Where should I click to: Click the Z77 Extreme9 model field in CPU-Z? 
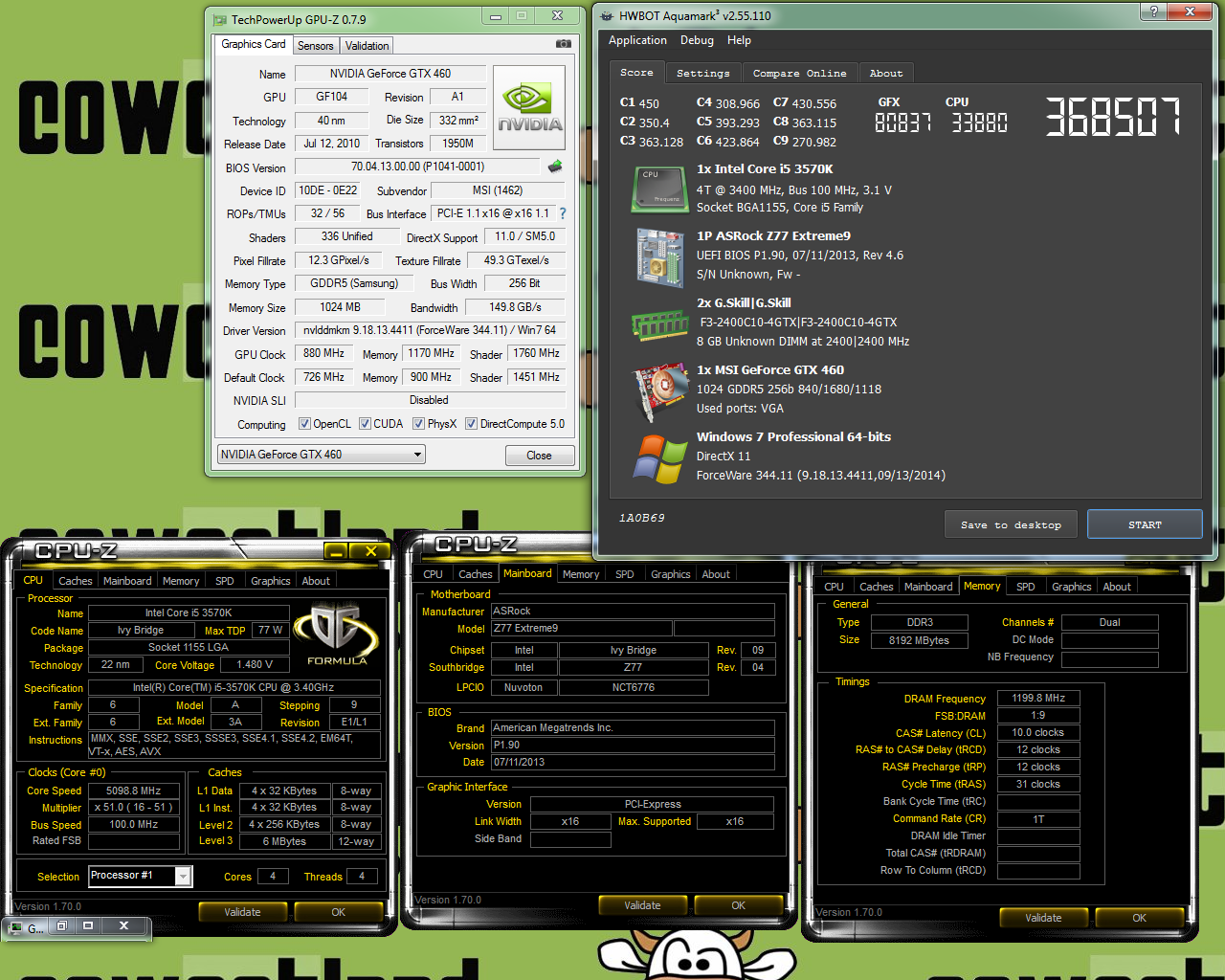[x=581, y=629]
